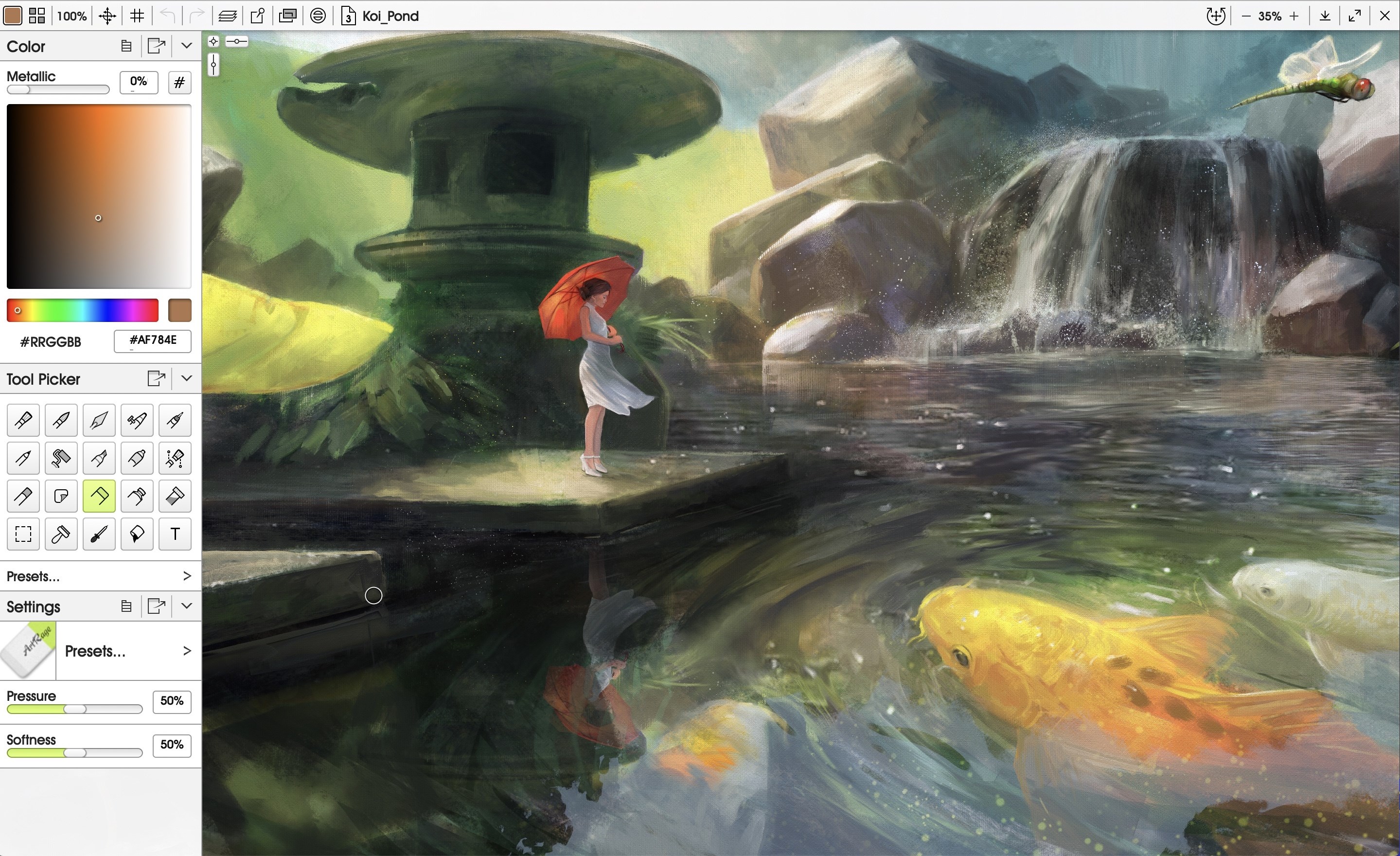This screenshot has width=1400, height=856.
Task: Pick a hue on the rainbow color bar
Action: (82, 310)
